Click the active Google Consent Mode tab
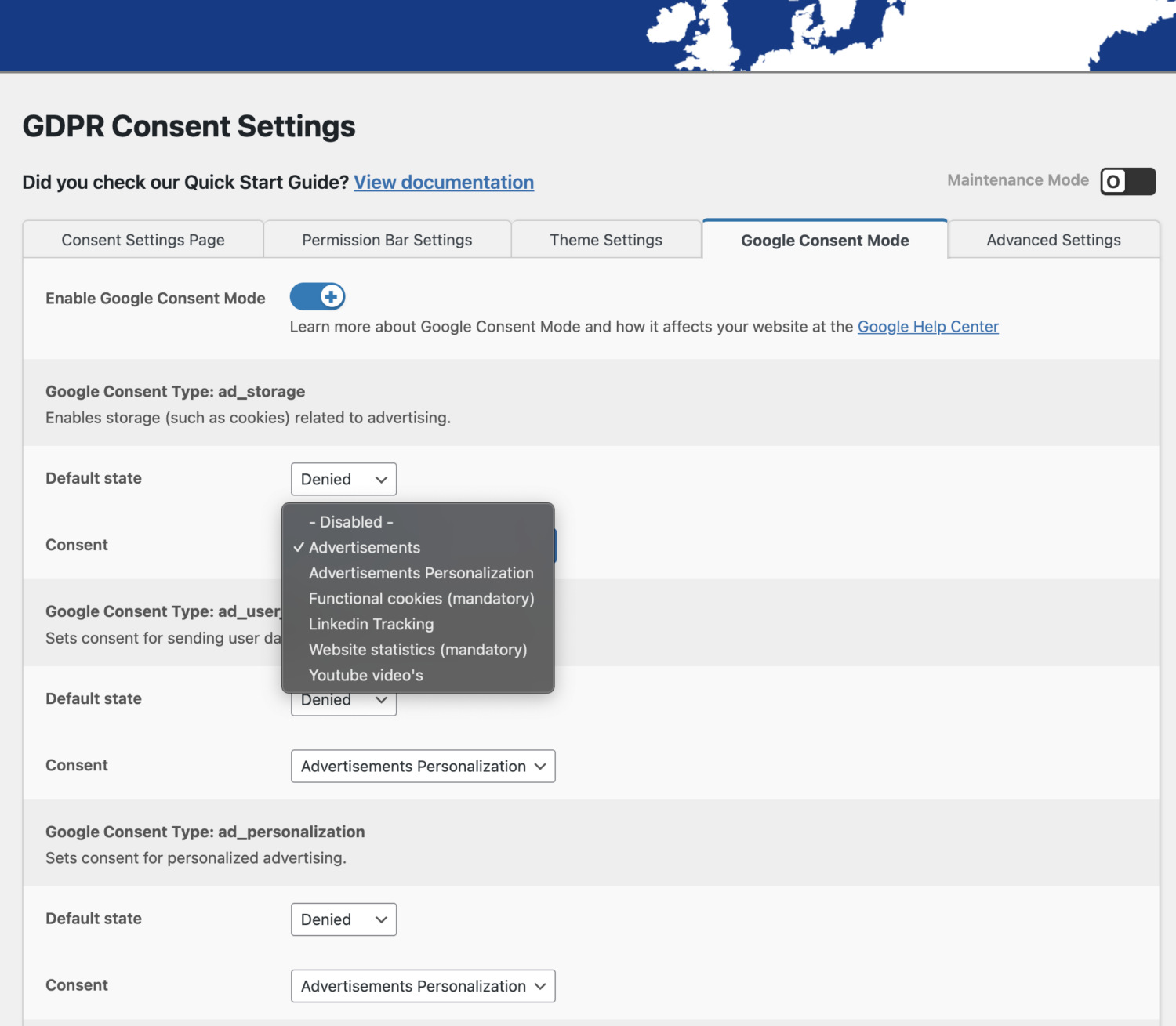Viewport: 1176px width, 1026px height. (x=824, y=240)
